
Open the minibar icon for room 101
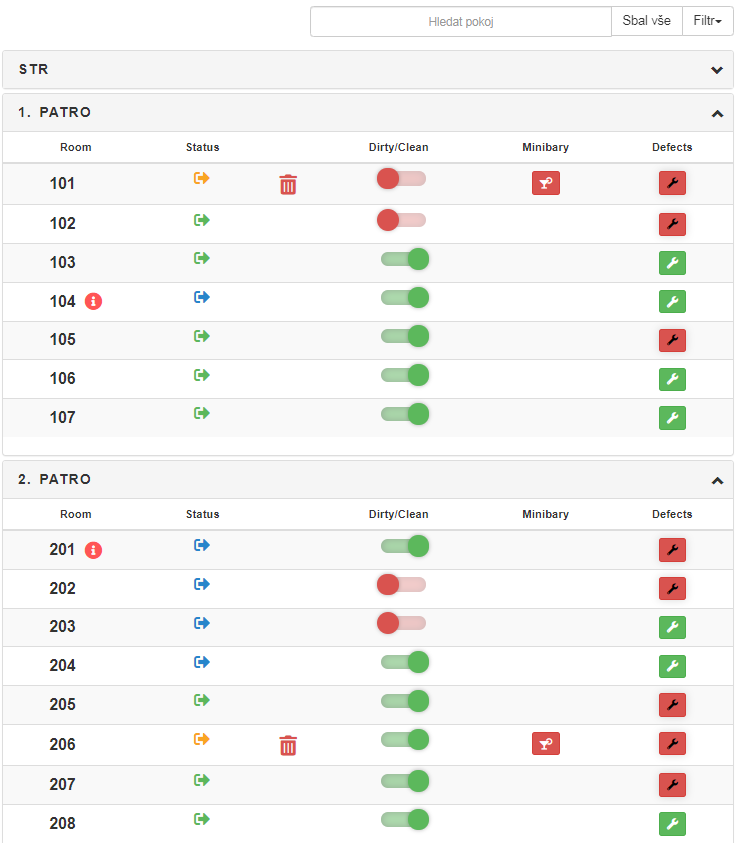tap(545, 183)
